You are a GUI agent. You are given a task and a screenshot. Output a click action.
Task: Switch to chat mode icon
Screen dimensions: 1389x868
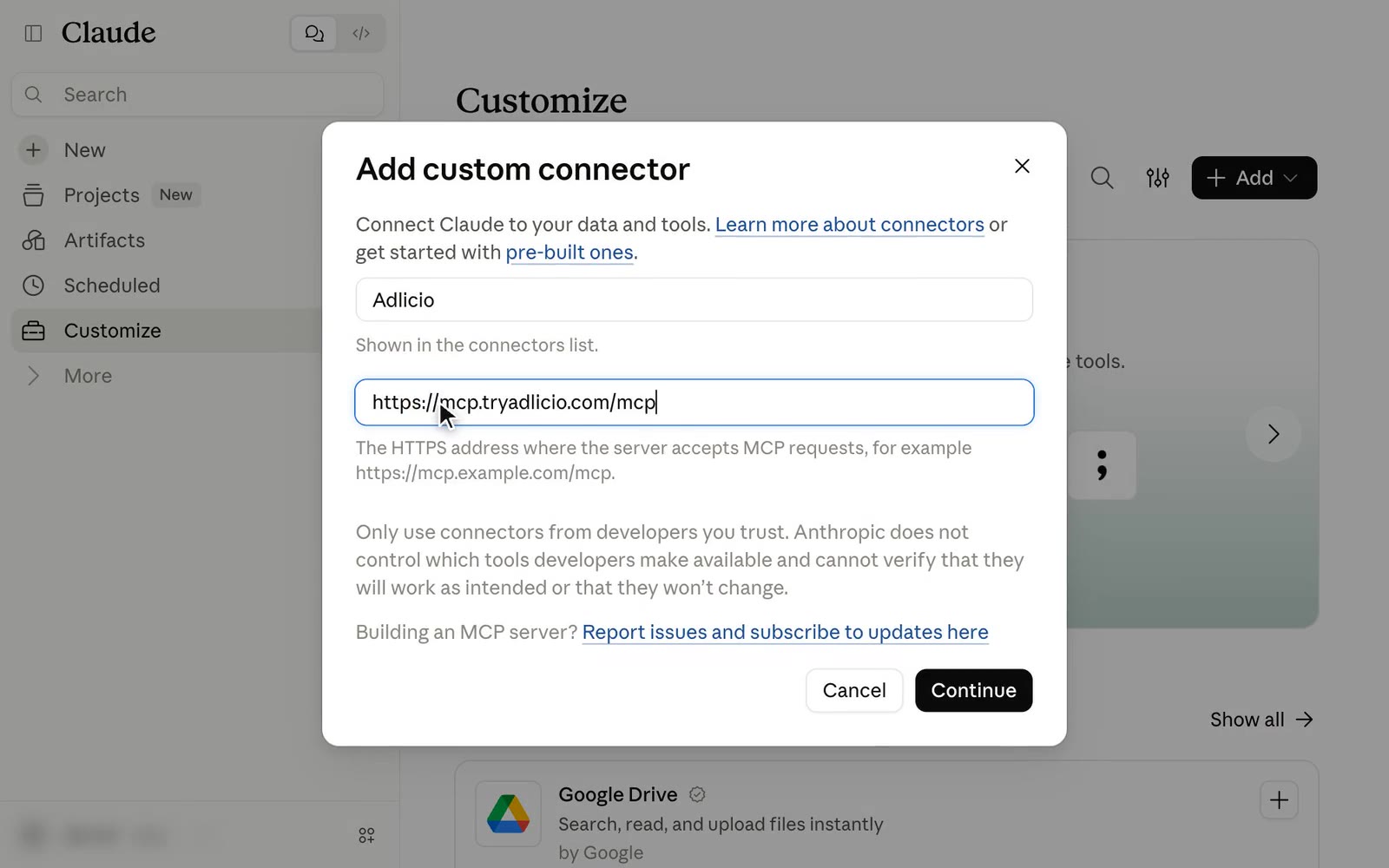click(314, 34)
